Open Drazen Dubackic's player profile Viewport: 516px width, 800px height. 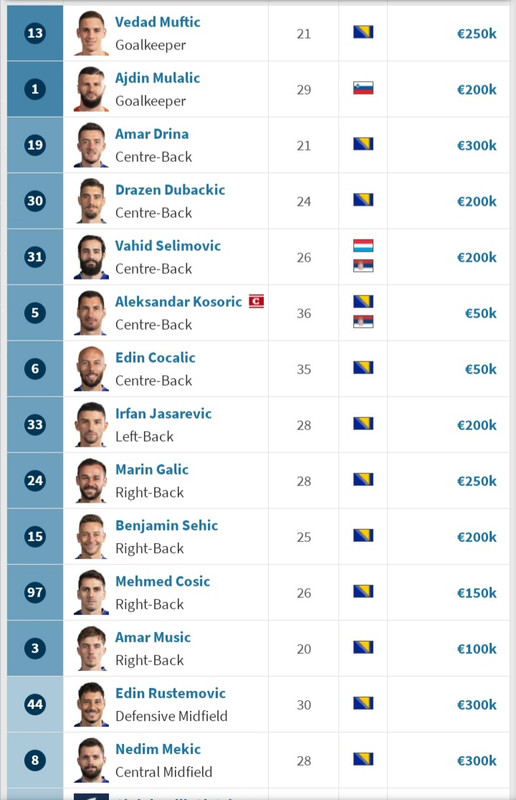coord(170,190)
